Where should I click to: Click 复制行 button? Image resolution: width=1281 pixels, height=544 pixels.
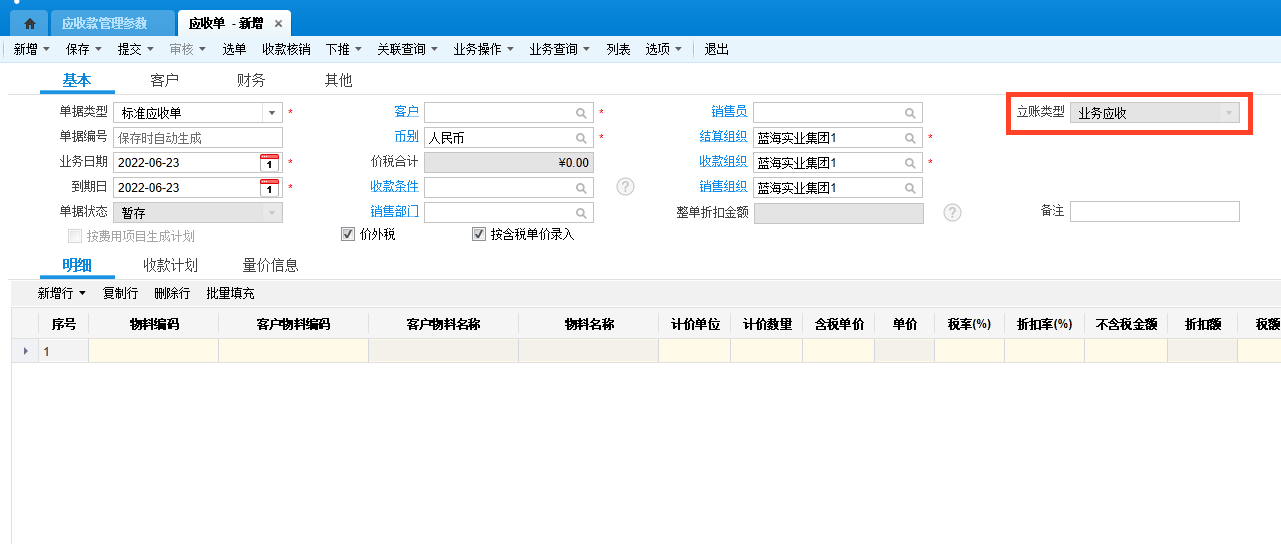[120, 293]
